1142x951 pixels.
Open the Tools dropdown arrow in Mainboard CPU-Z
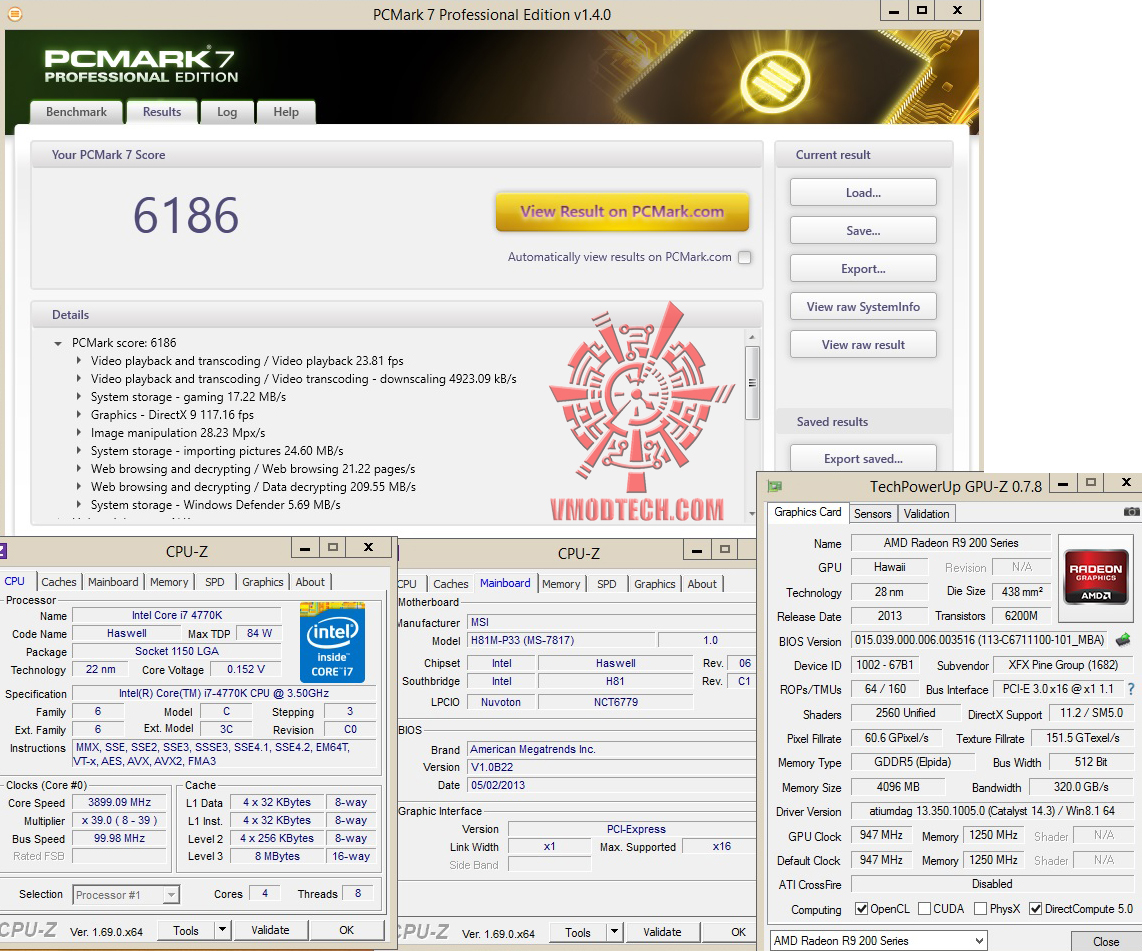pos(615,931)
